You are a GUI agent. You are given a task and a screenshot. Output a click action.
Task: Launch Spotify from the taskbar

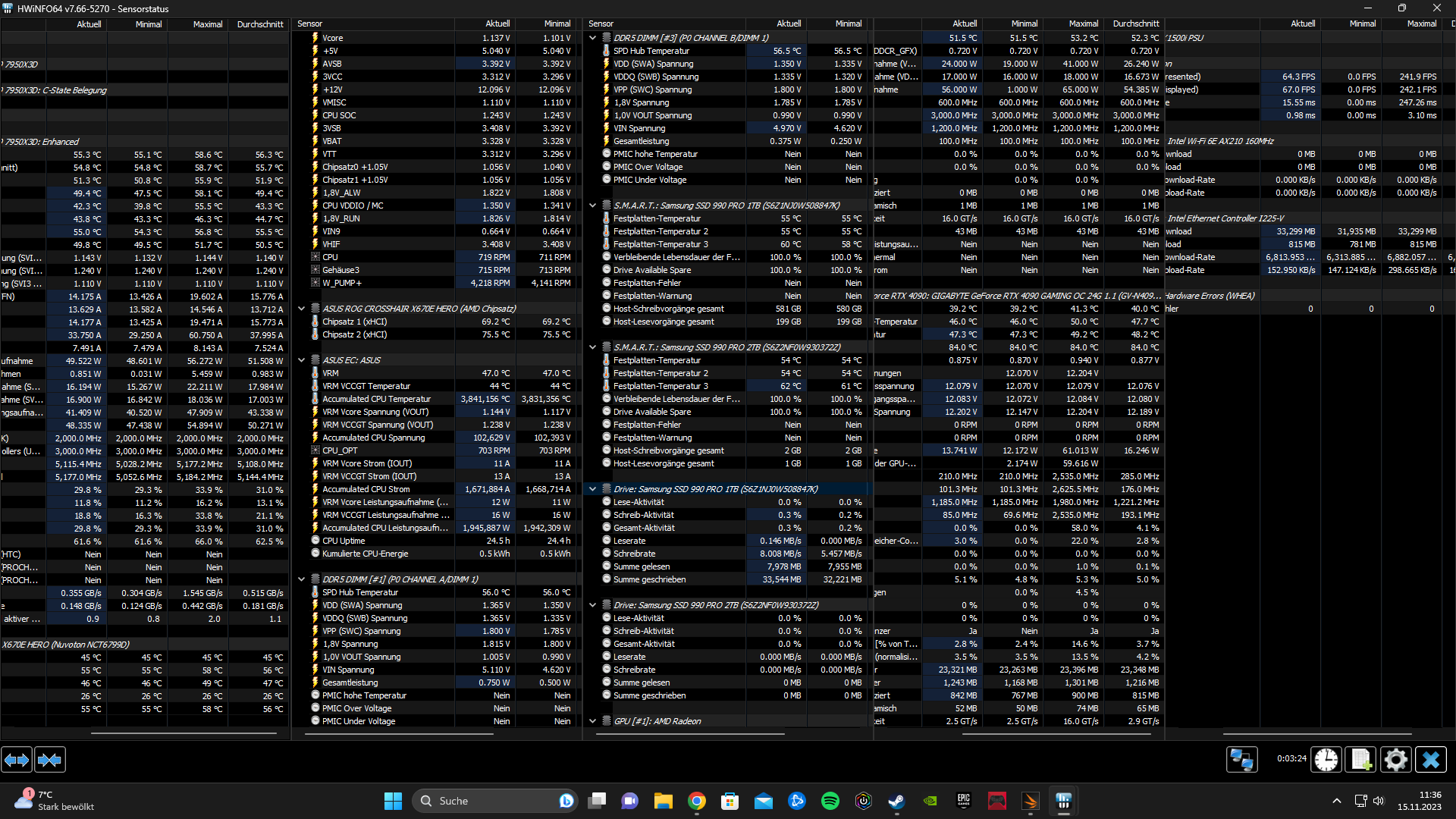(x=830, y=801)
